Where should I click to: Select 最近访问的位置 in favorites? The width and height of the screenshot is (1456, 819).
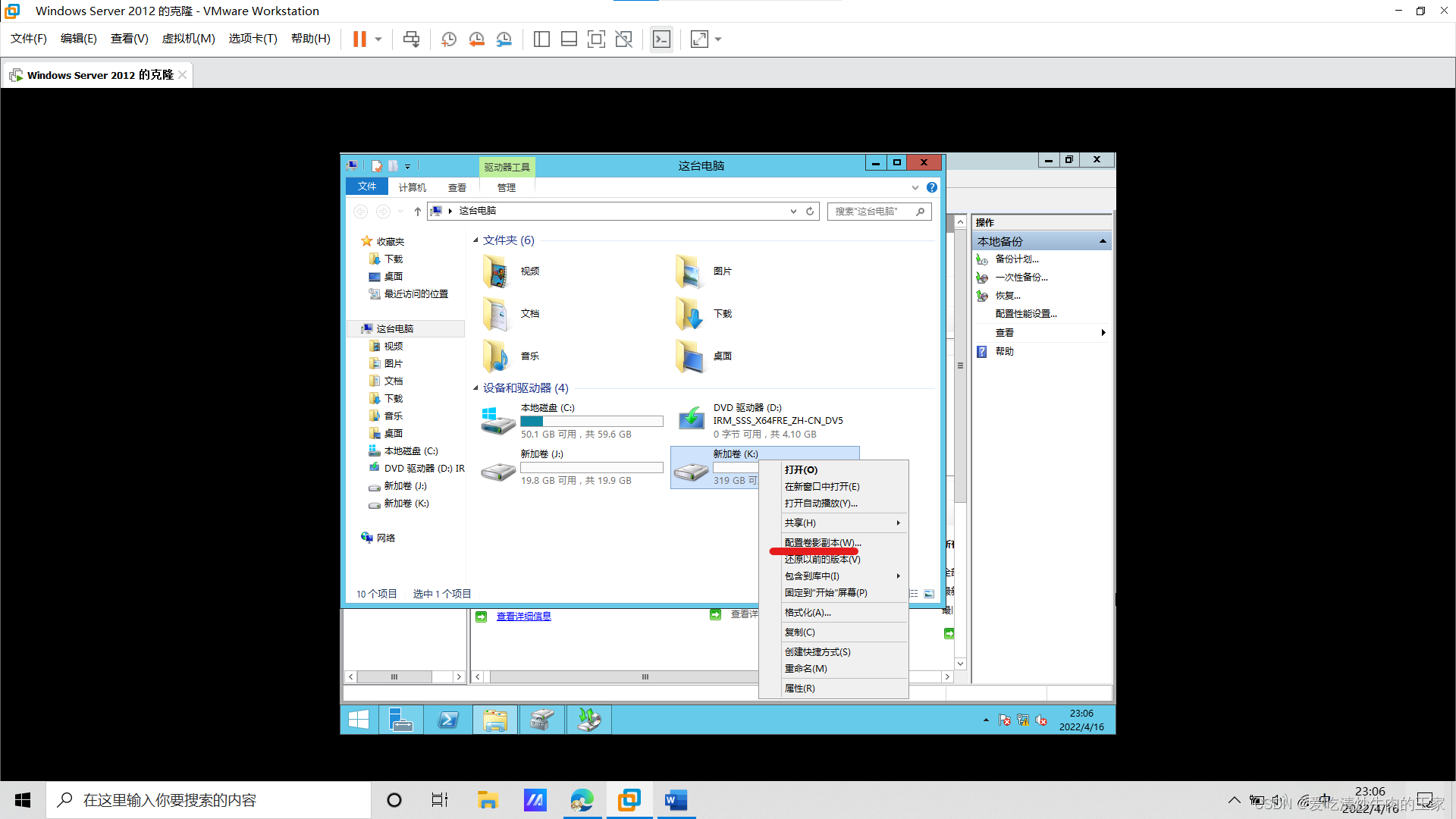(416, 294)
